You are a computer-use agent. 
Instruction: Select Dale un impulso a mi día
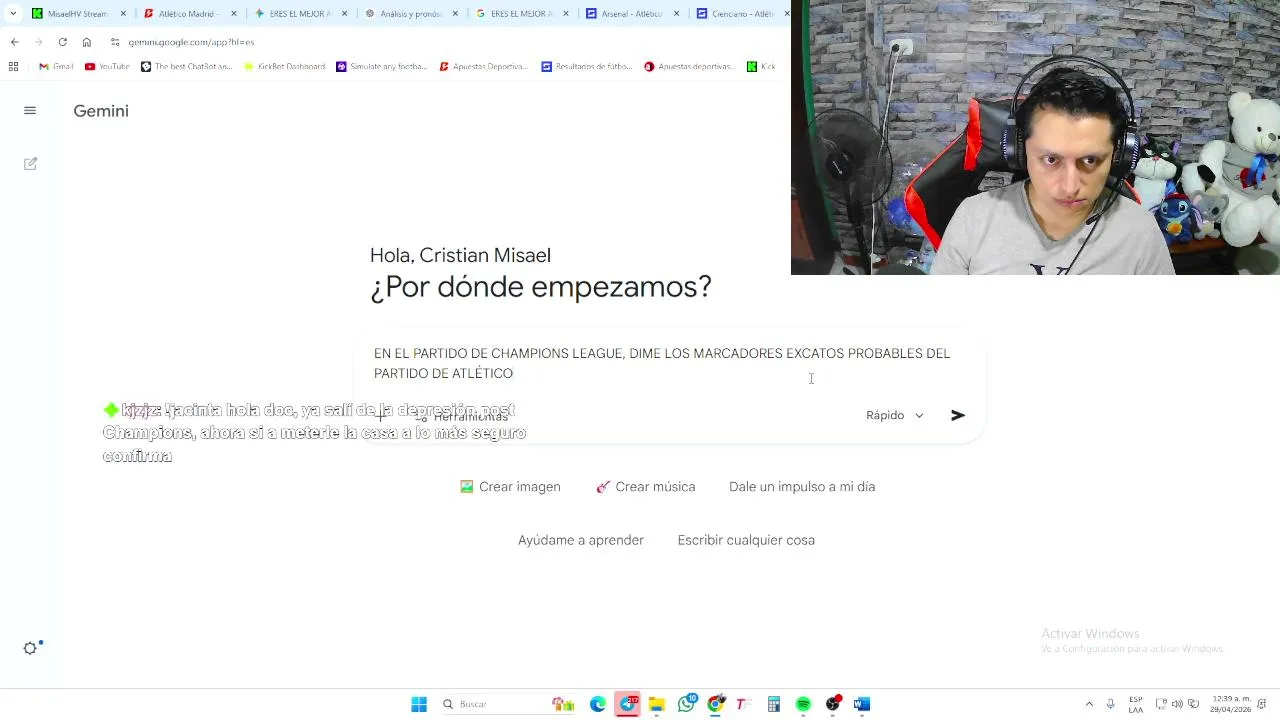click(802, 487)
